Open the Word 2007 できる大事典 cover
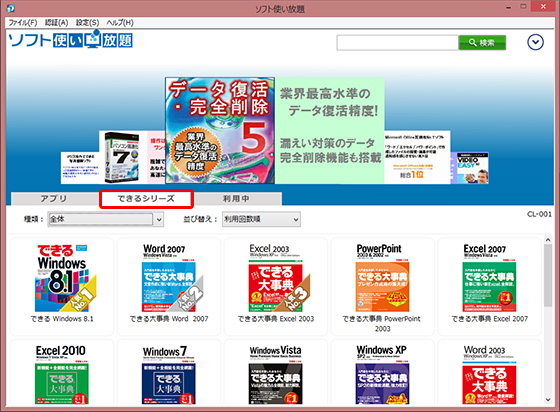 [169, 278]
